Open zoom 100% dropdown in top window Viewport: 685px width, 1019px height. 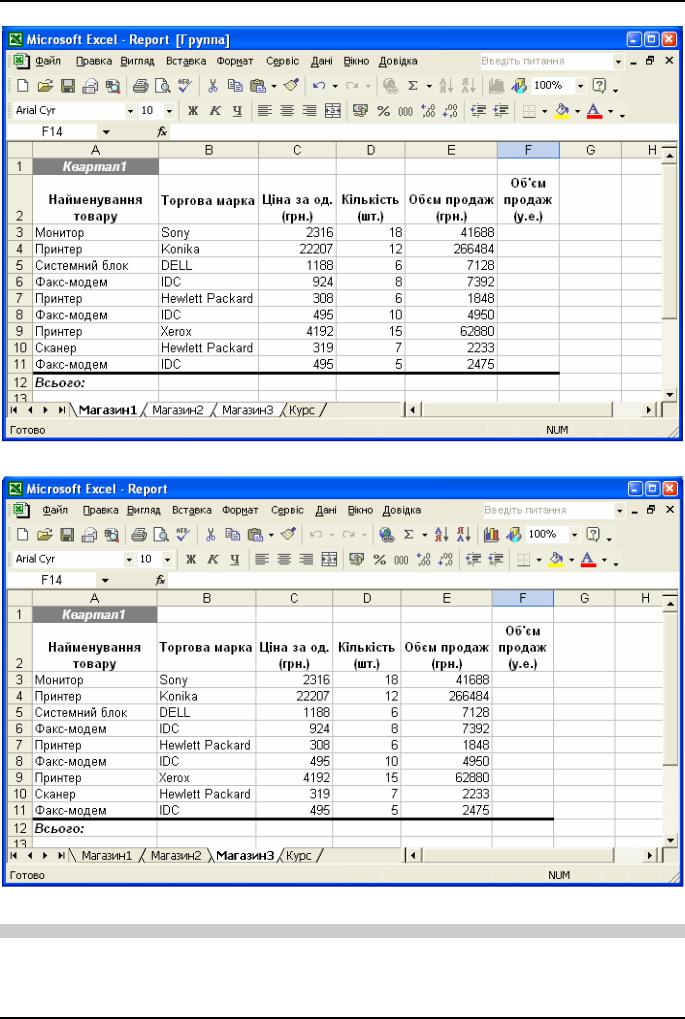point(580,86)
